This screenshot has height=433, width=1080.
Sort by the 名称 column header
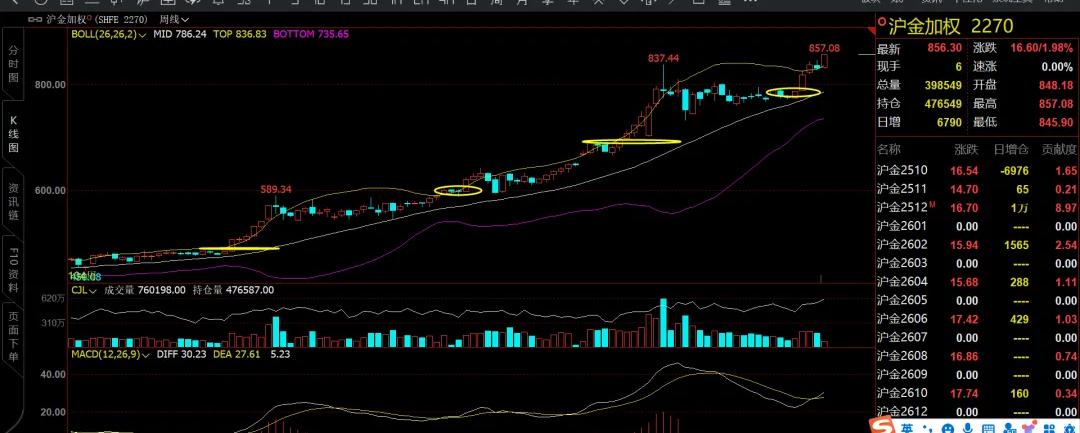[x=889, y=149]
